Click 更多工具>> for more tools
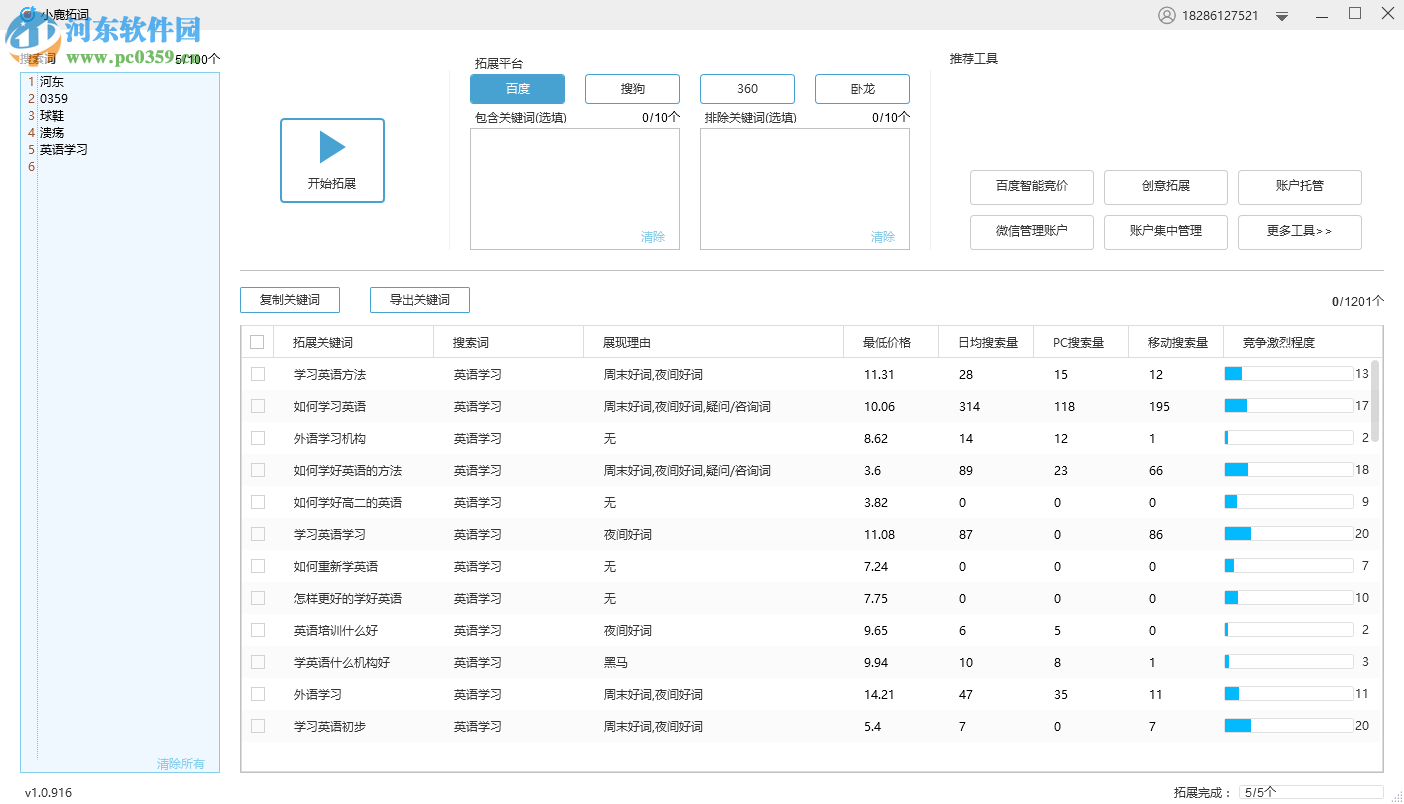 click(x=1299, y=232)
